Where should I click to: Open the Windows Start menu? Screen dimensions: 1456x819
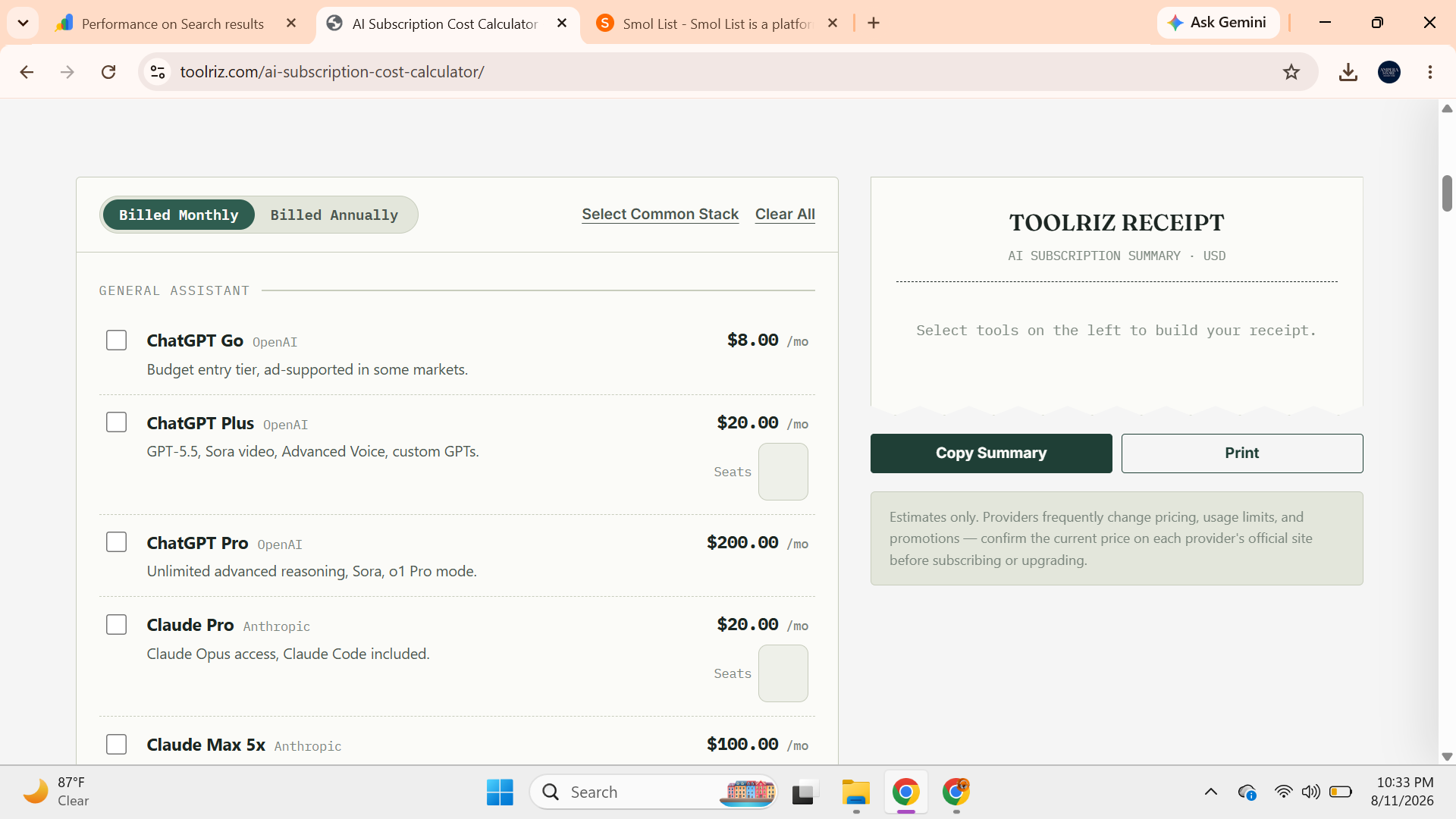coord(500,792)
